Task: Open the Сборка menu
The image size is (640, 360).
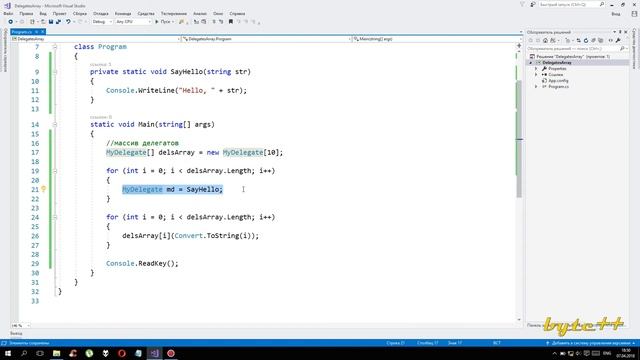Action: pyautogui.click(x=80, y=13)
